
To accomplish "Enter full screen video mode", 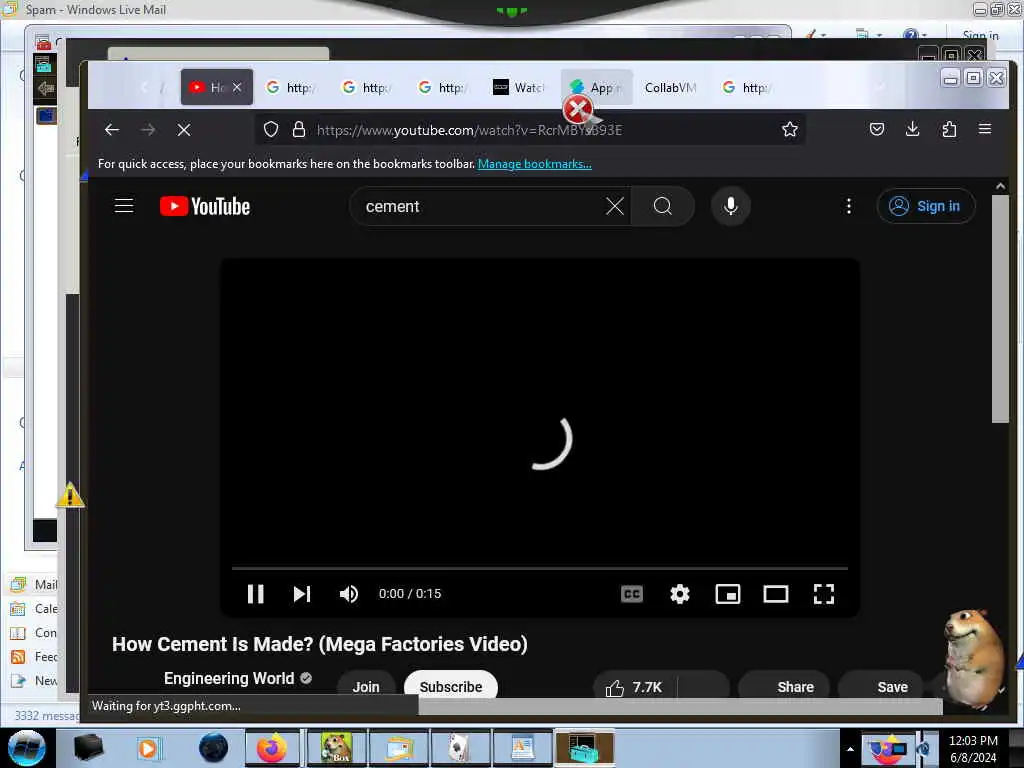I will 824,594.
